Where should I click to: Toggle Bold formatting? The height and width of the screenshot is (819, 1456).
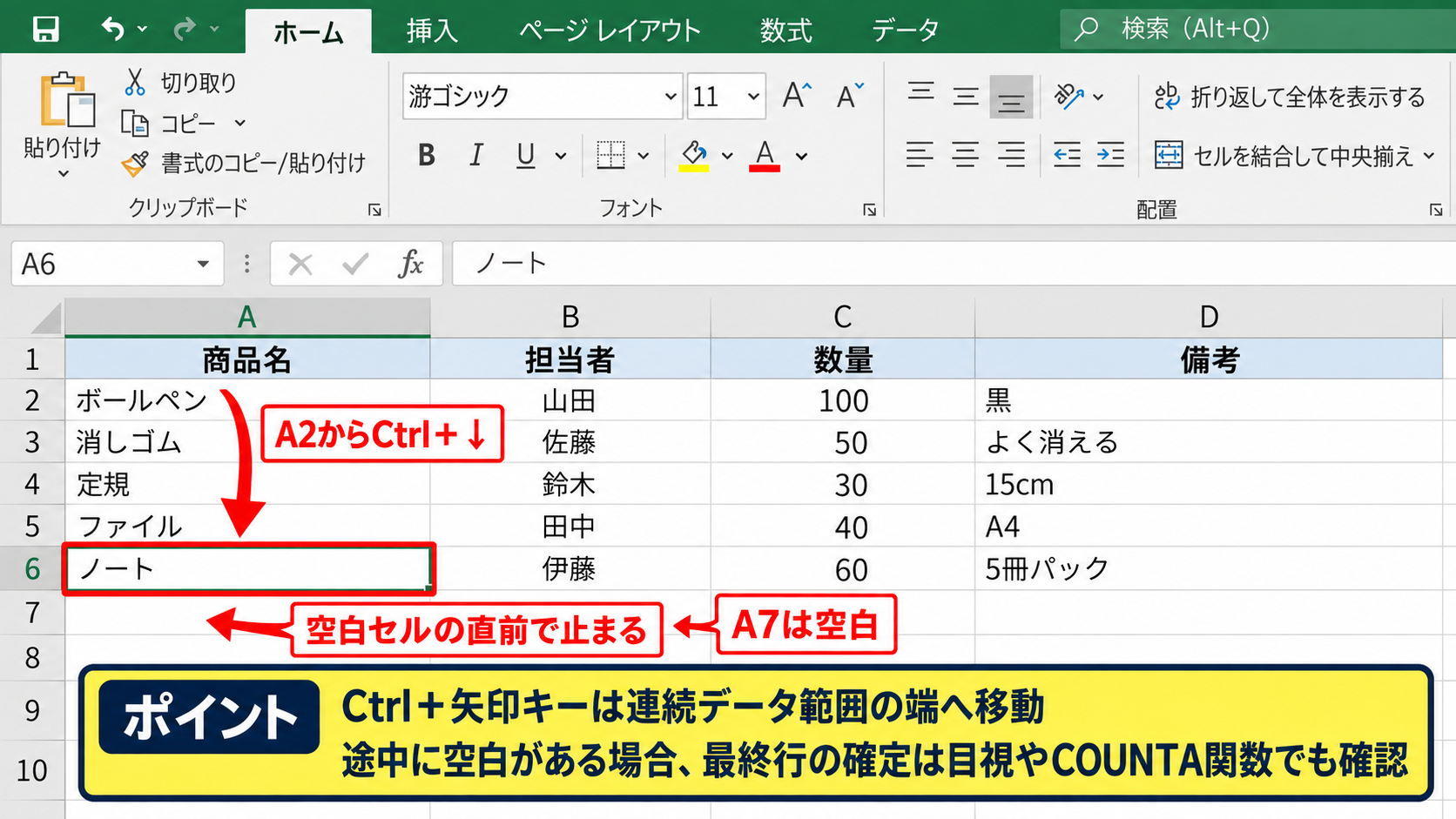click(x=426, y=155)
